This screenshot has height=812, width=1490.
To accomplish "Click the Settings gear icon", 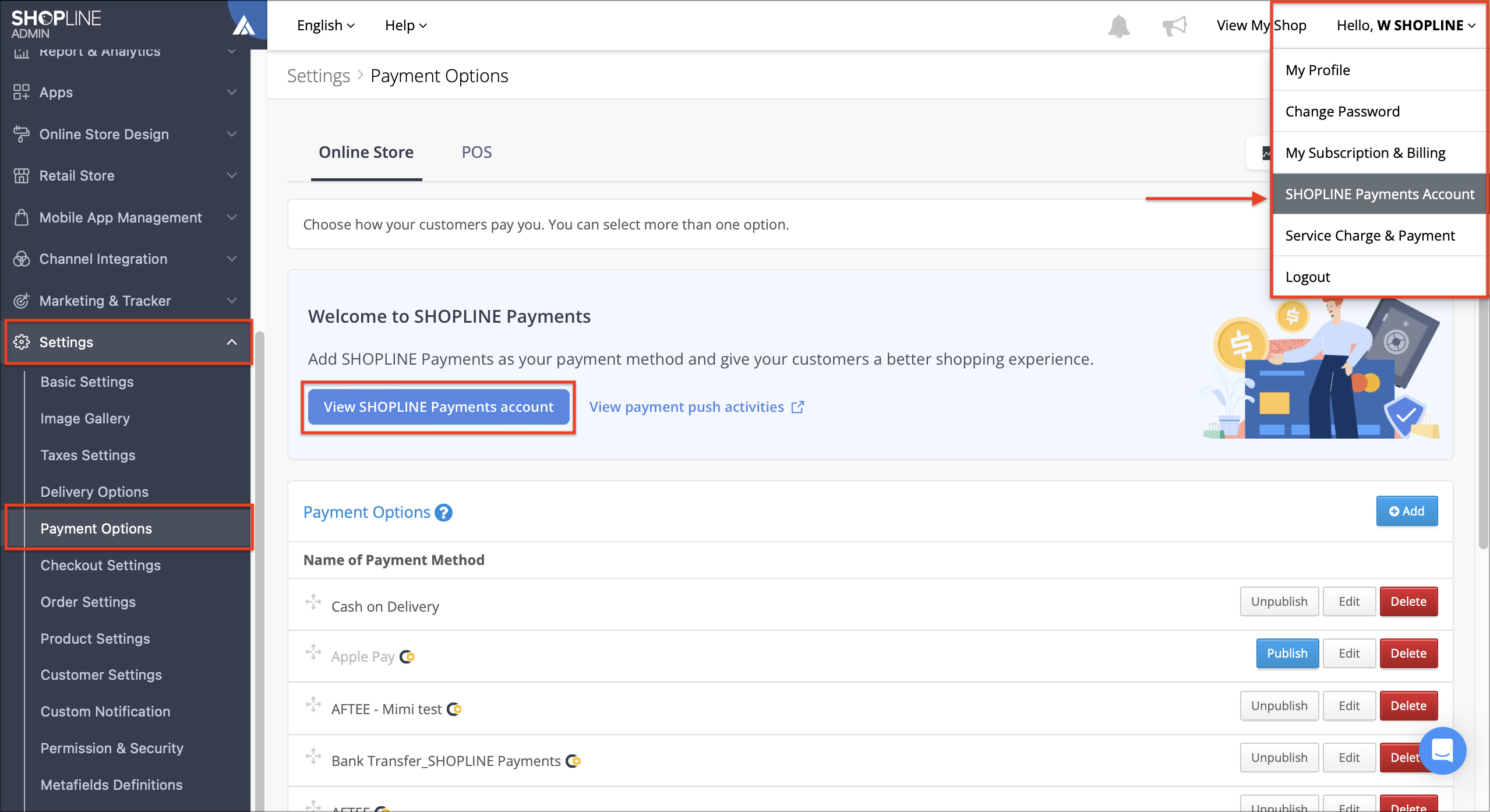I will pos(22,342).
